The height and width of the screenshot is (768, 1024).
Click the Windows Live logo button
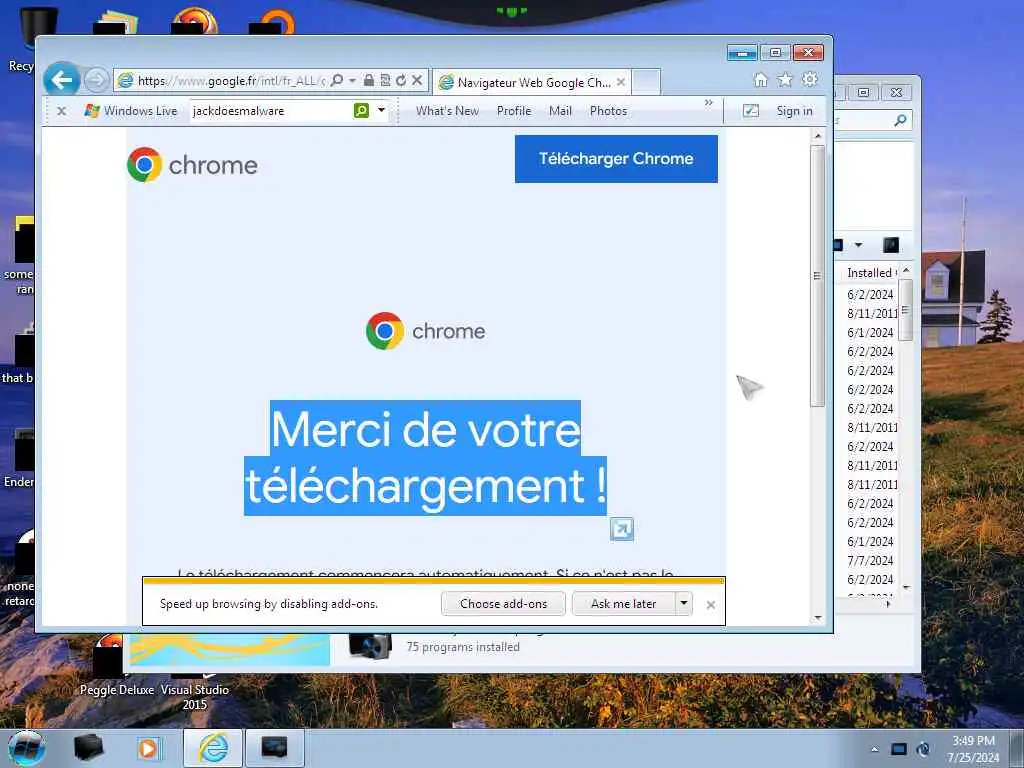[131, 111]
